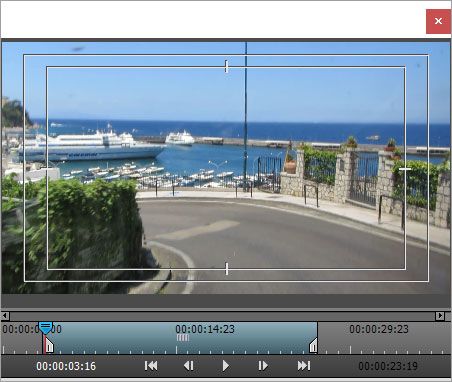Click the time ruler at 00:00:14:23

(205, 329)
